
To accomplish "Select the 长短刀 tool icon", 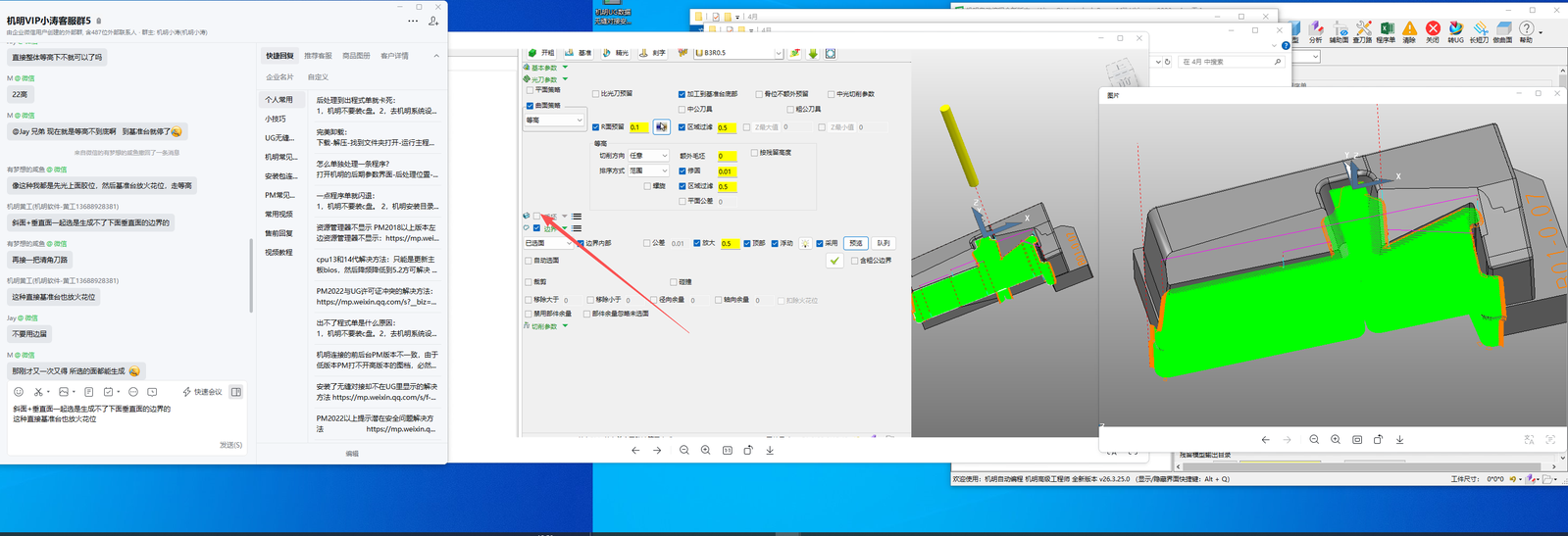I will coord(1479,32).
